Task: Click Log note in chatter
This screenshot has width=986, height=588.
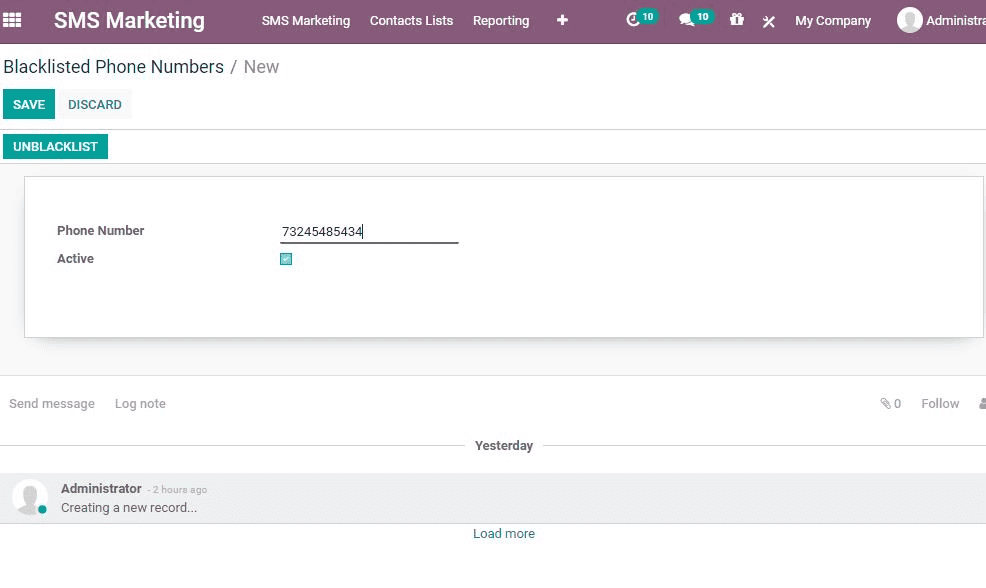Action: click(140, 404)
